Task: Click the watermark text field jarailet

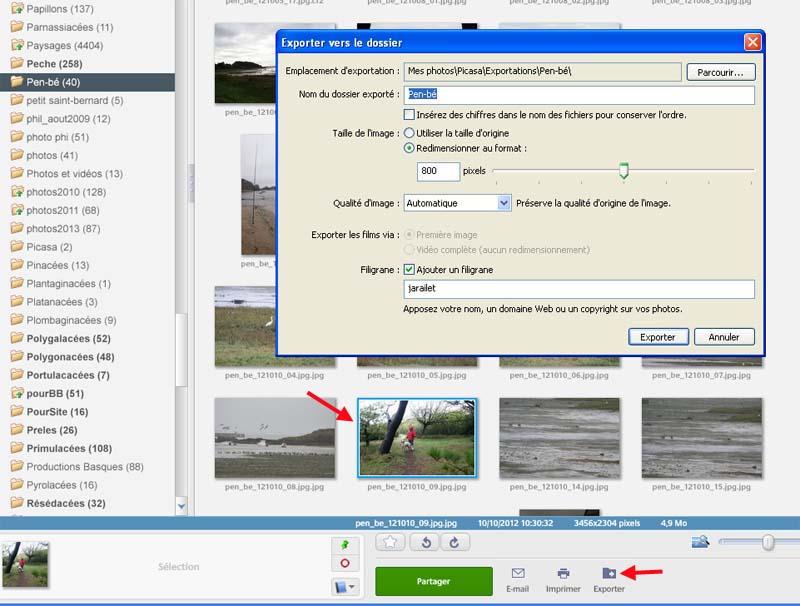Action: [x=579, y=289]
